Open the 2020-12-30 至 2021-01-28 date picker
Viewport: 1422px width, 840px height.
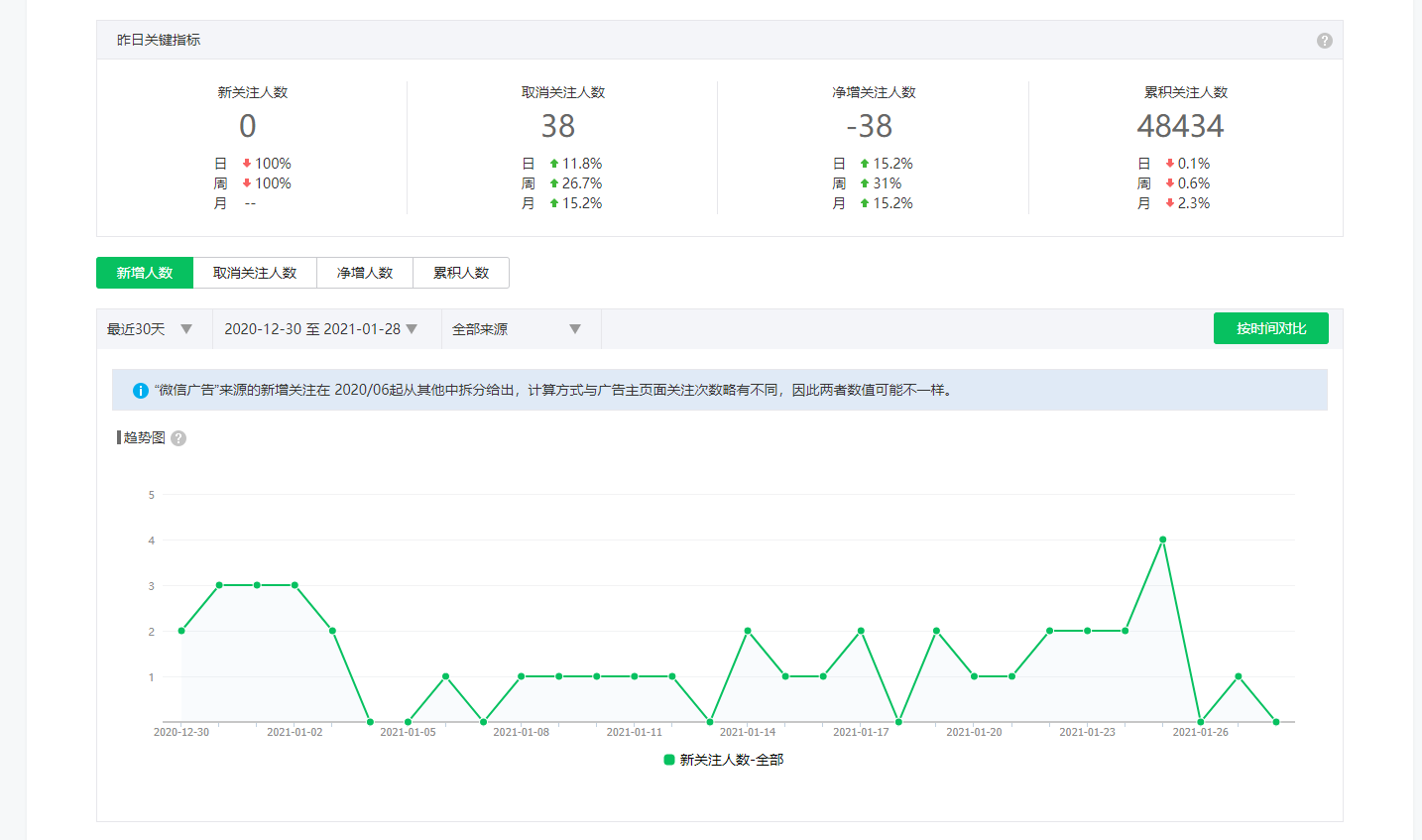pos(327,329)
